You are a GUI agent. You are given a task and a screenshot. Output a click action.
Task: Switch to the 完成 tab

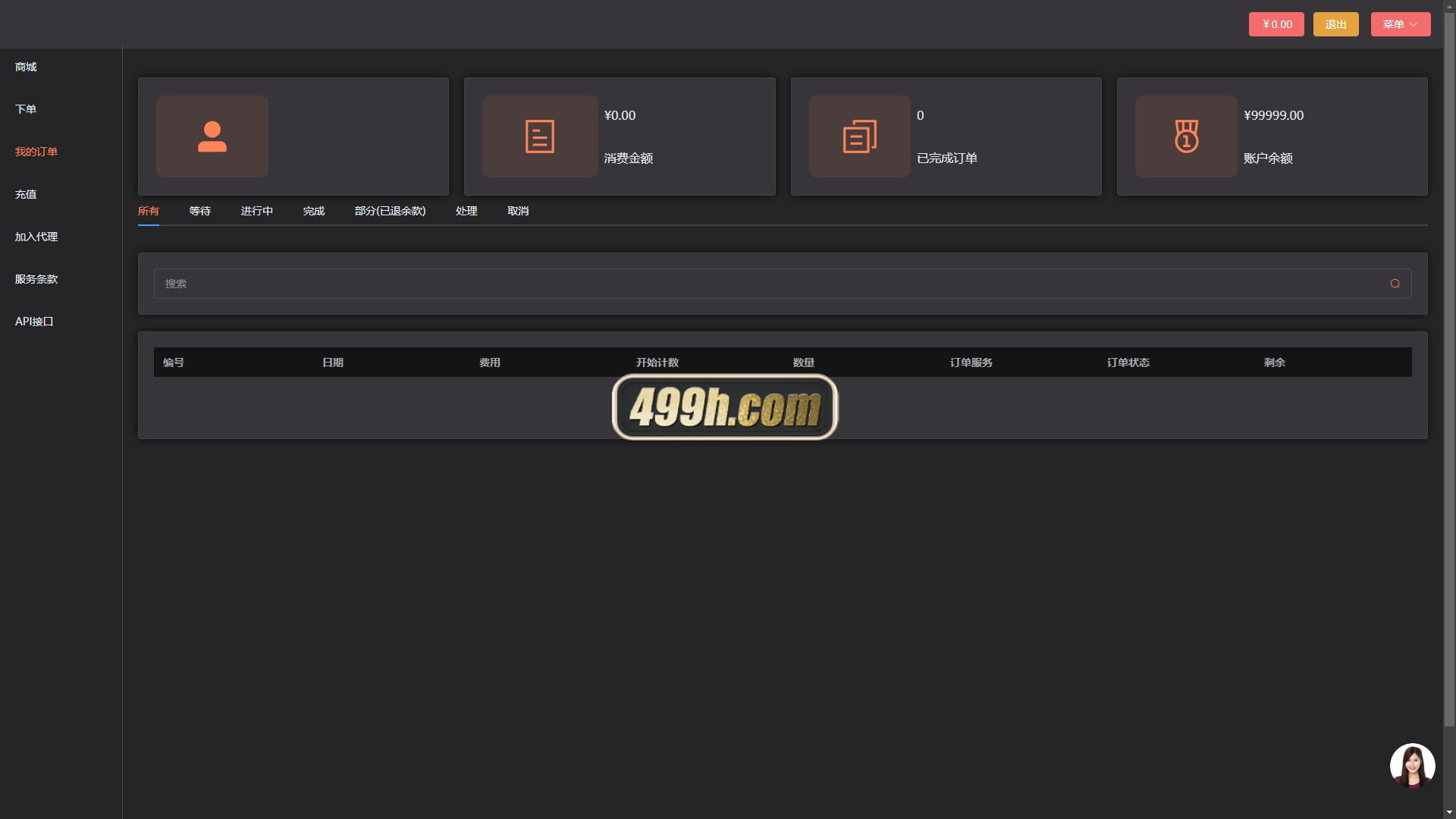pyautogui.click(x=314, y=211)
